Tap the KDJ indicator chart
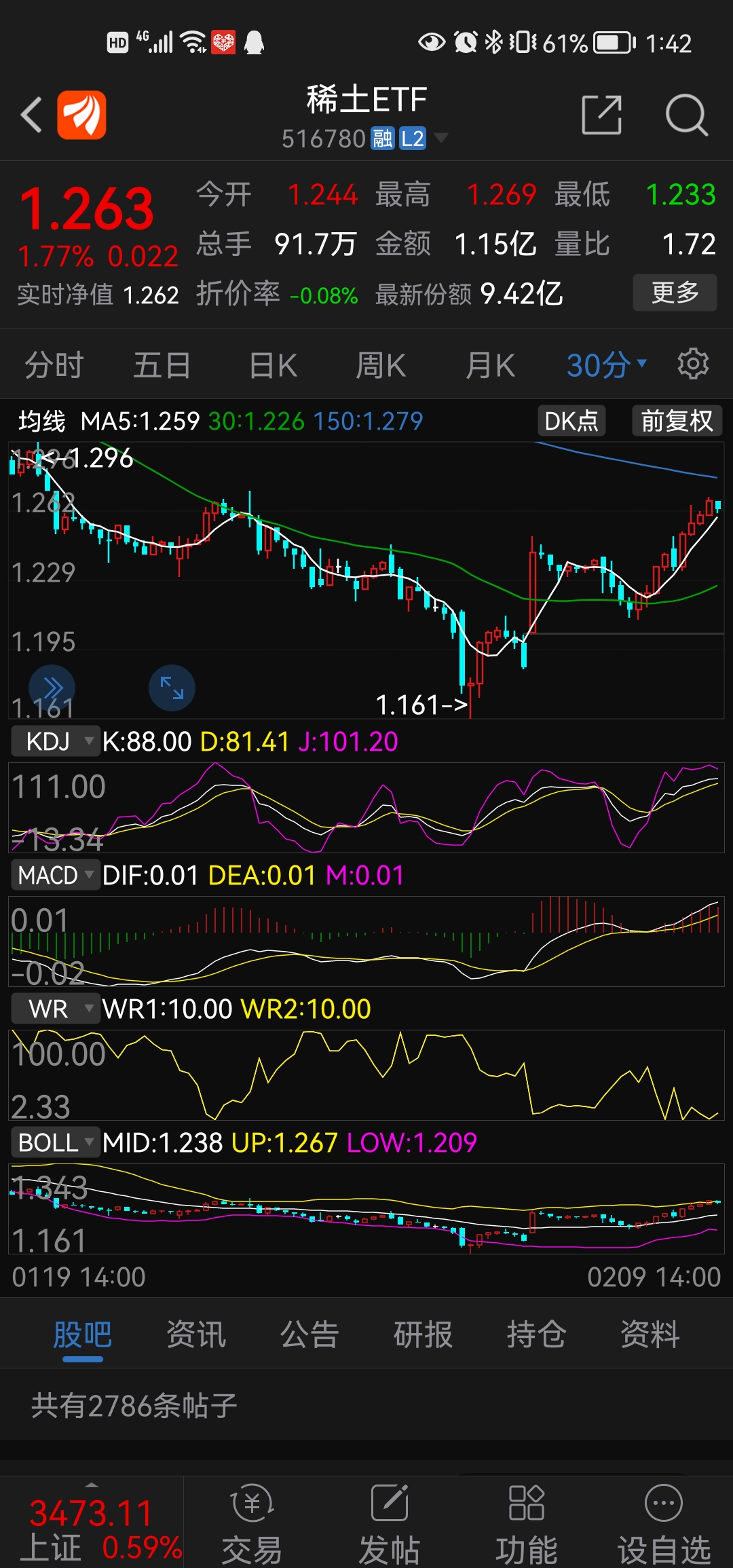Screen dimensions: 733x1568 coord(366,808)
